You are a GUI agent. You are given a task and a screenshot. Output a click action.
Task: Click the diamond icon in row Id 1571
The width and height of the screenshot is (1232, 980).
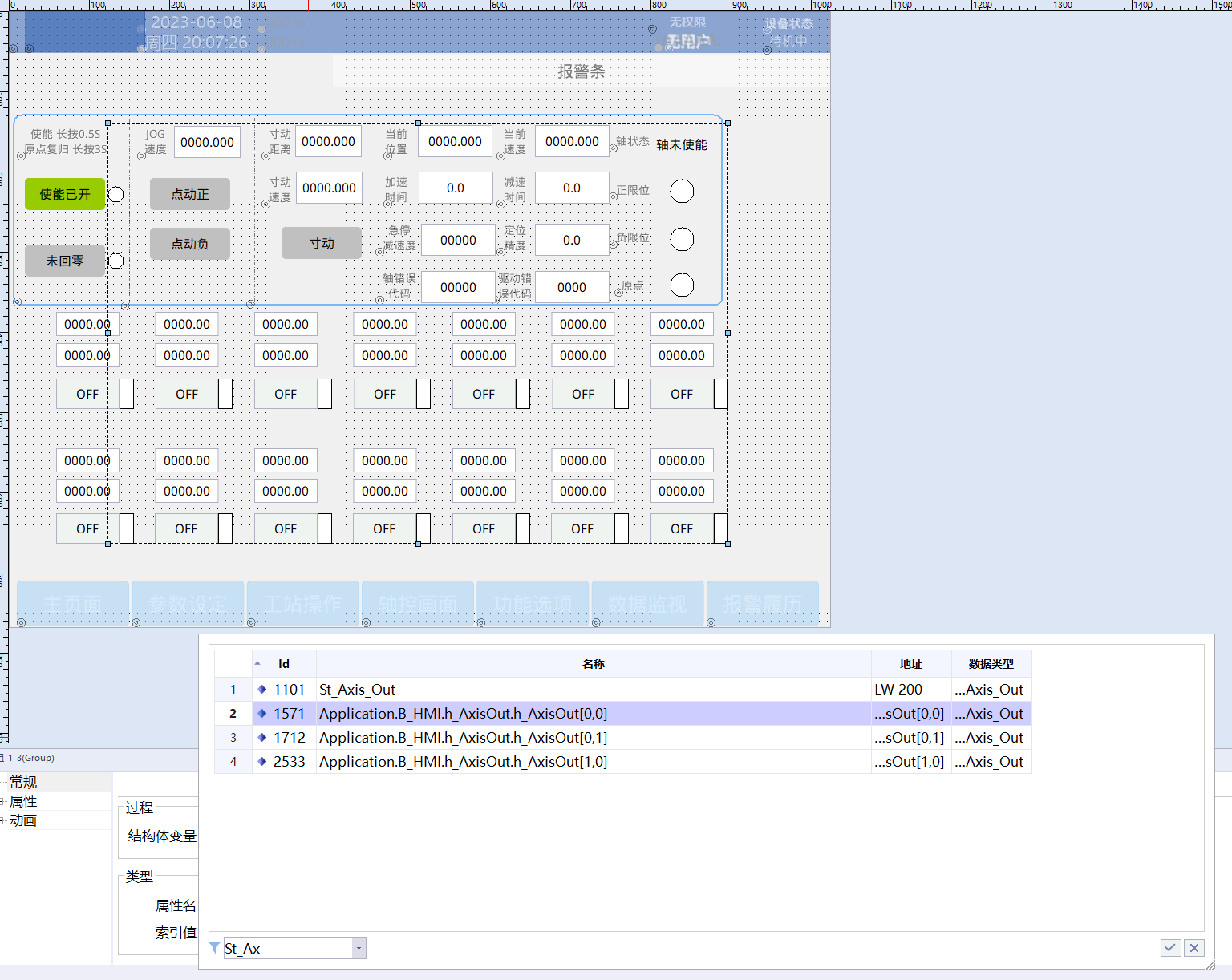[x=262, y=713]
